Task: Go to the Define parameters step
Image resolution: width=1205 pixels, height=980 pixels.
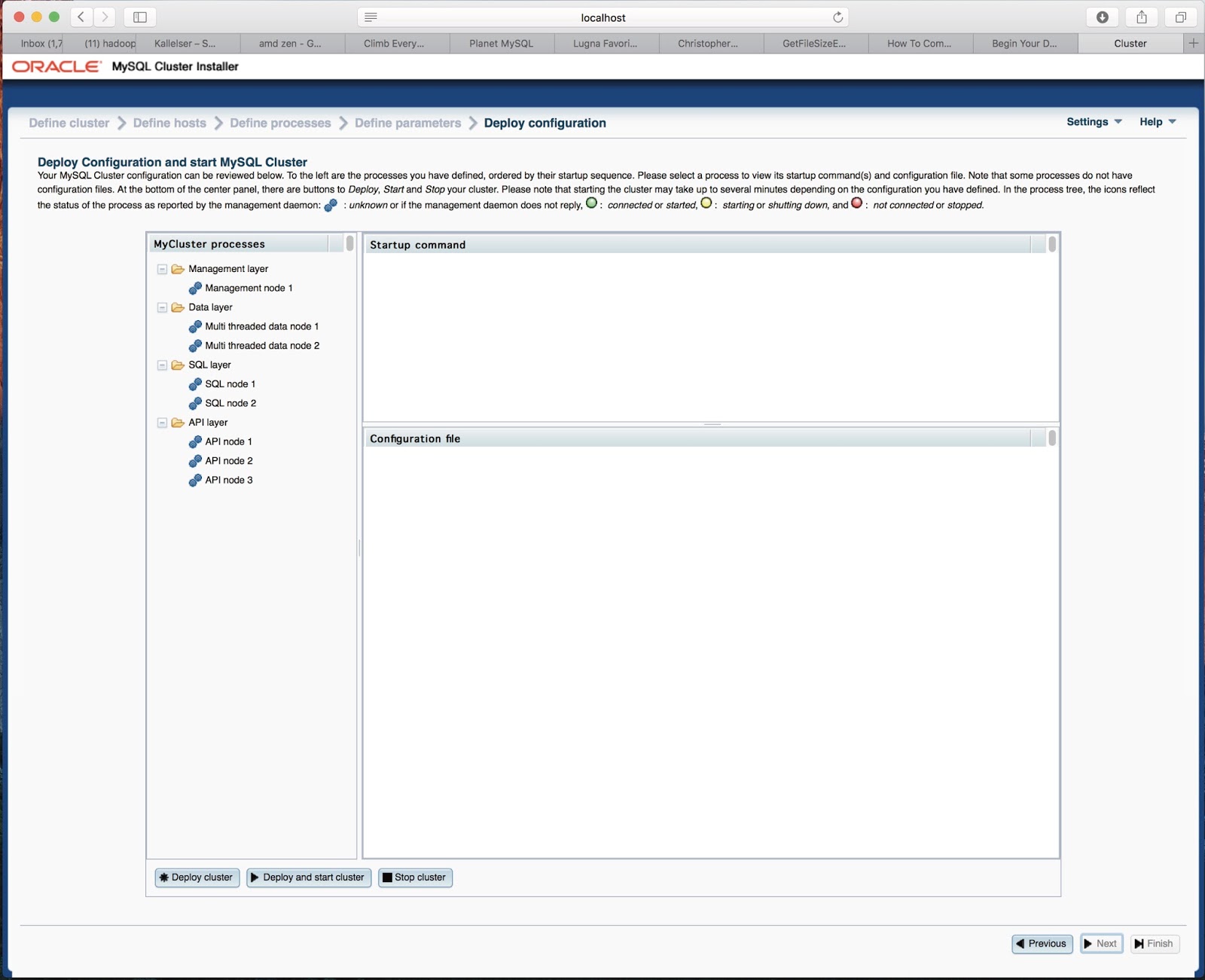Action: pos(408,123)
